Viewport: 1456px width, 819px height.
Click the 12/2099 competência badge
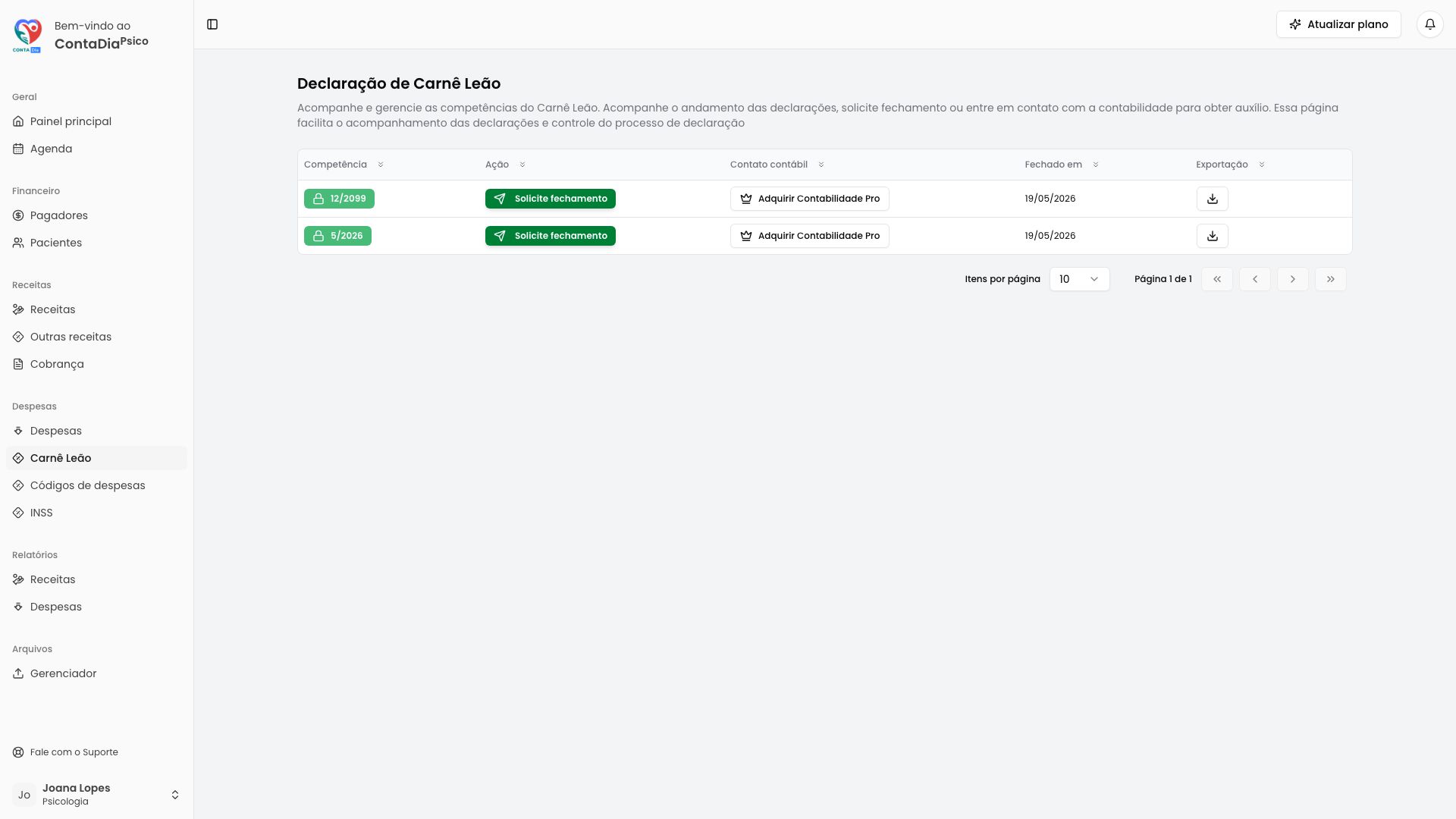point(339,199)
